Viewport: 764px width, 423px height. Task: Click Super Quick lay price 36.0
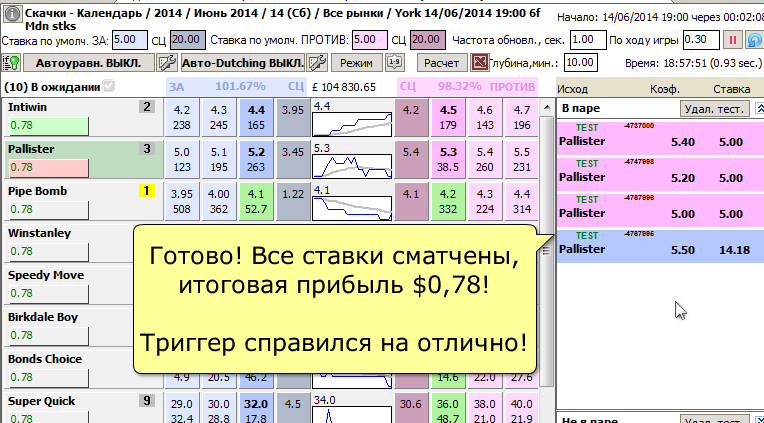coord(448,409)
